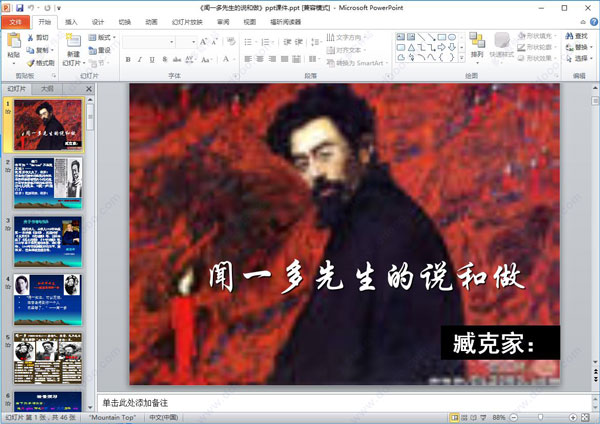The image size is (600, 424).
Task: Switch to Normal view in status bar
Action: pyautogui.click(x=455, y=417)
